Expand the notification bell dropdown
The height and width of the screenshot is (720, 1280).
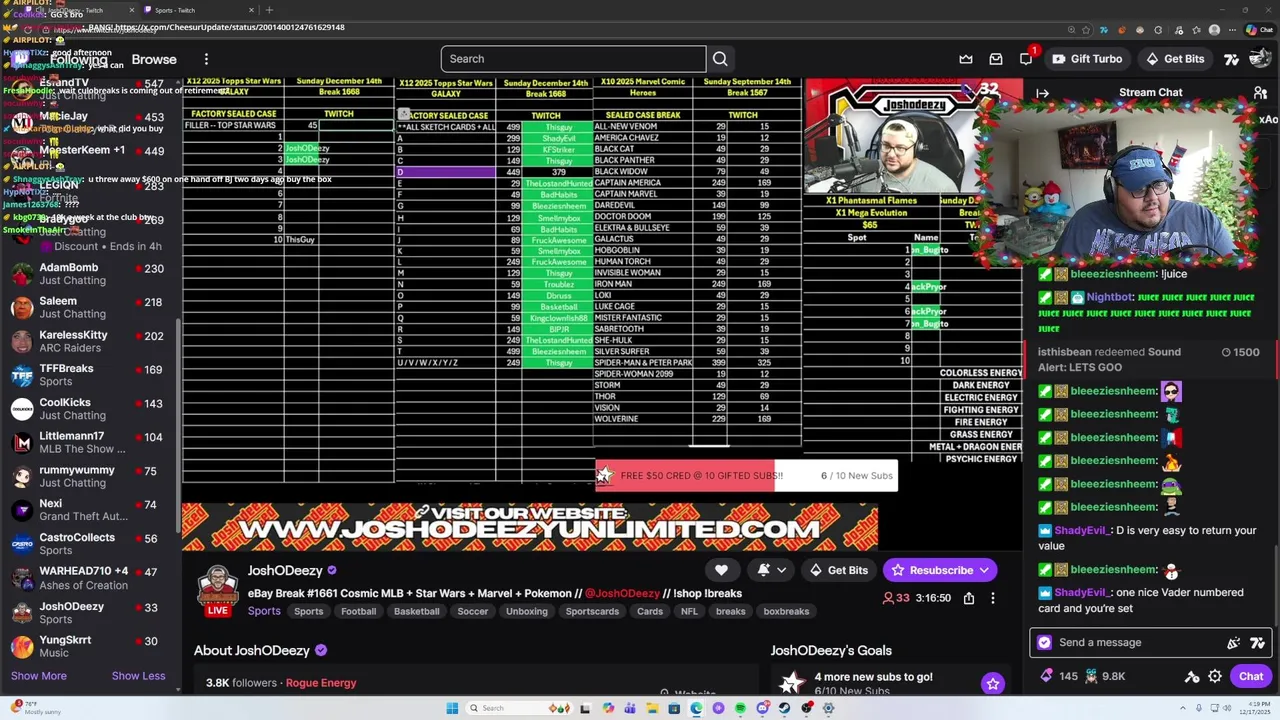tap(781, 570)
